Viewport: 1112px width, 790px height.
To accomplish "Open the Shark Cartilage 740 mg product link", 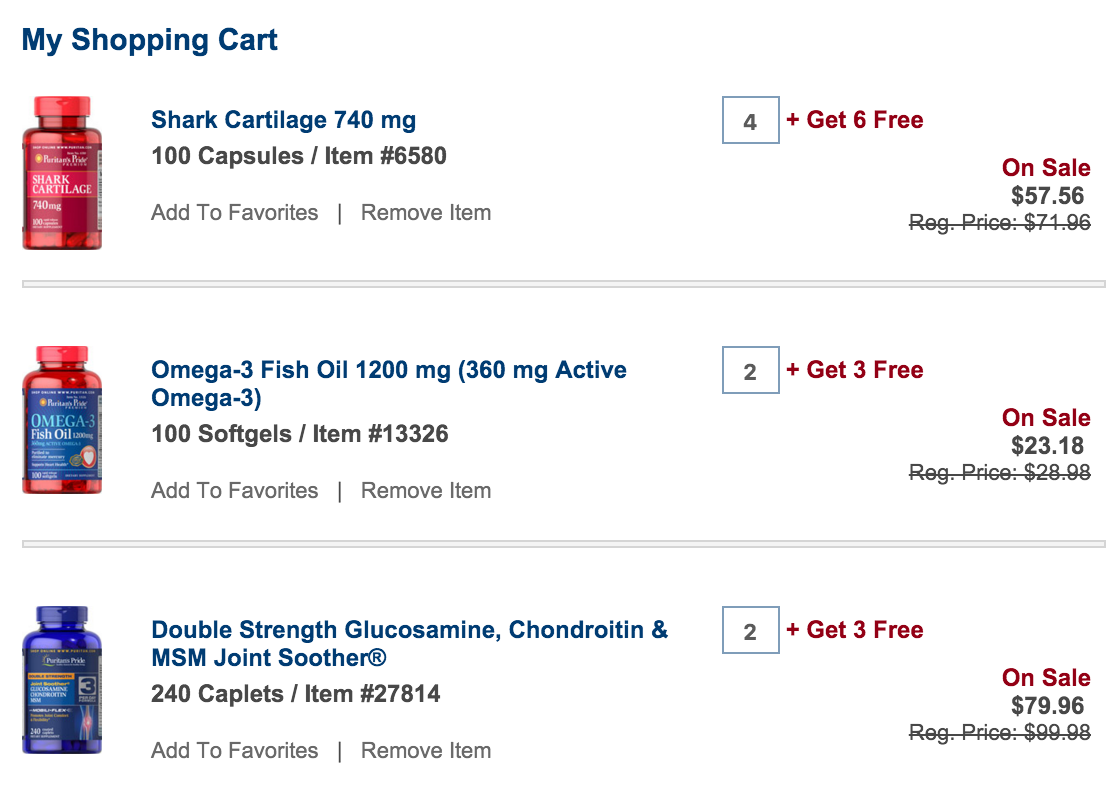I will (x=283, y=120).
